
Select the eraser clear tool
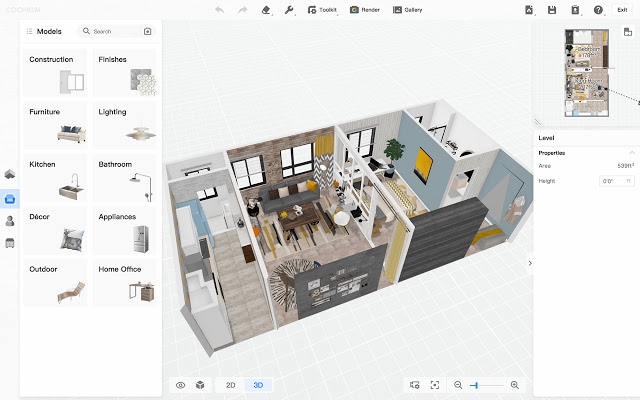pyautogui.click(x=266, y=9)
